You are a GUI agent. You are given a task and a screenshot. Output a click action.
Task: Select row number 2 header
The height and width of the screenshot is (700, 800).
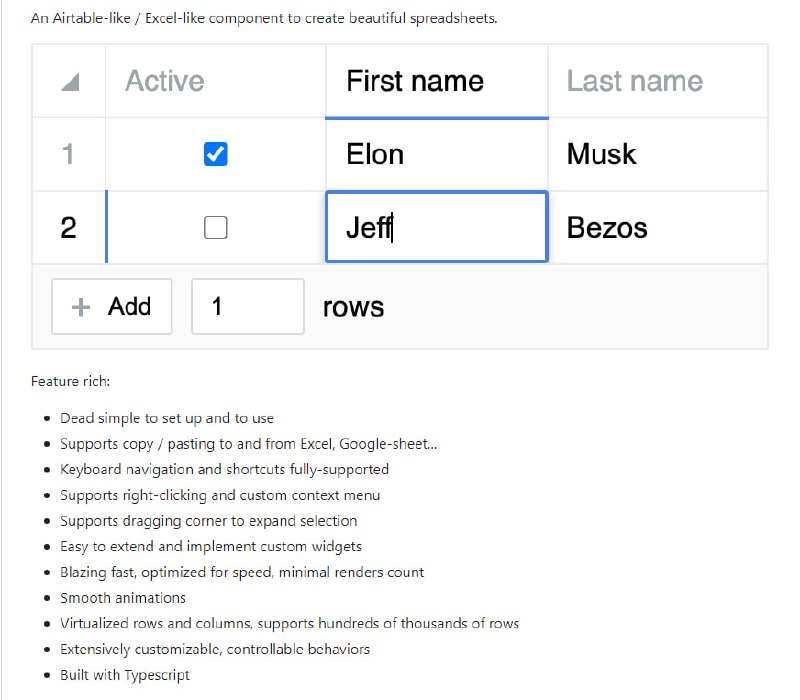[x=68, y=228]
